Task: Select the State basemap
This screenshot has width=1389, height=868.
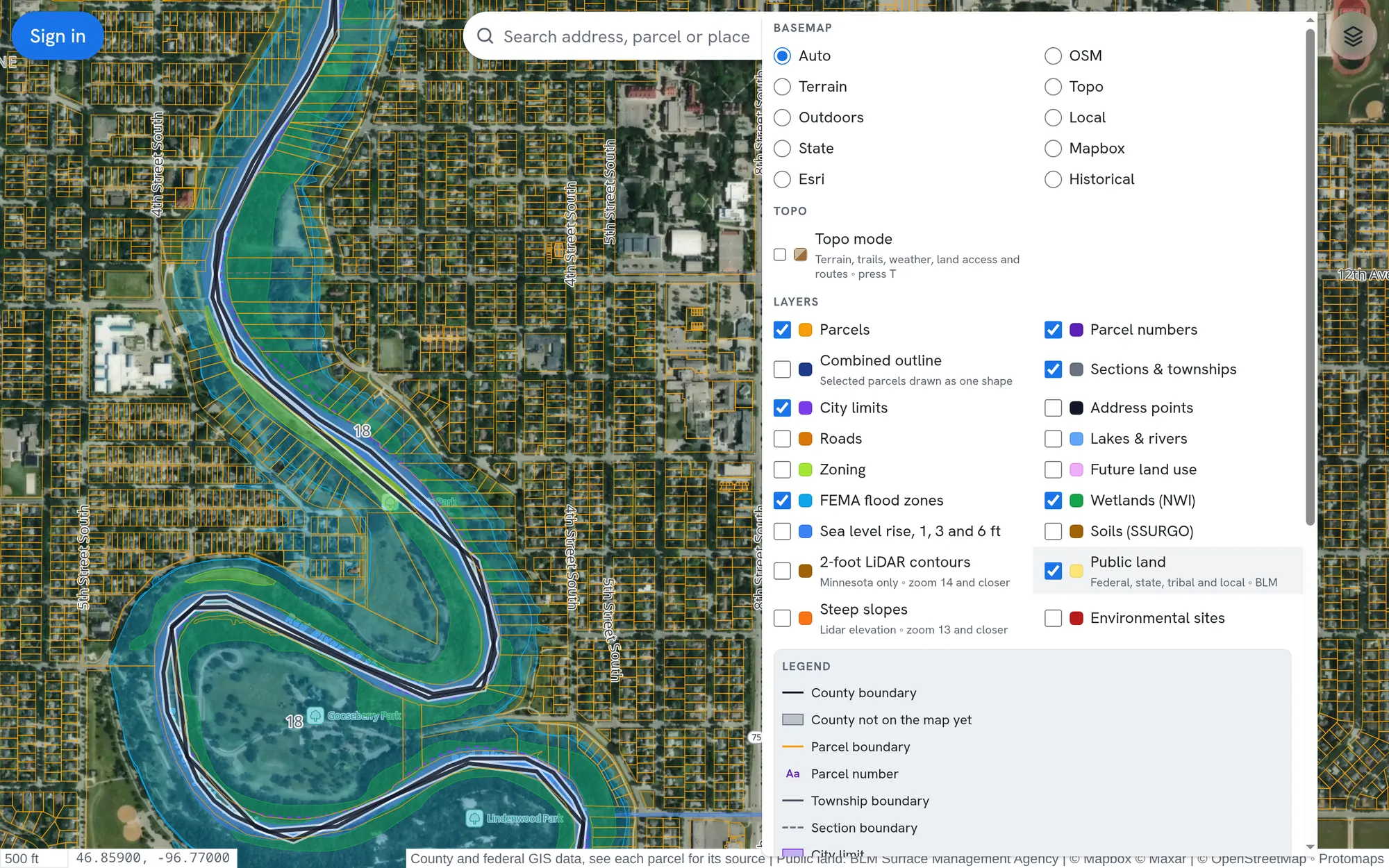Action: pos(782,149)
